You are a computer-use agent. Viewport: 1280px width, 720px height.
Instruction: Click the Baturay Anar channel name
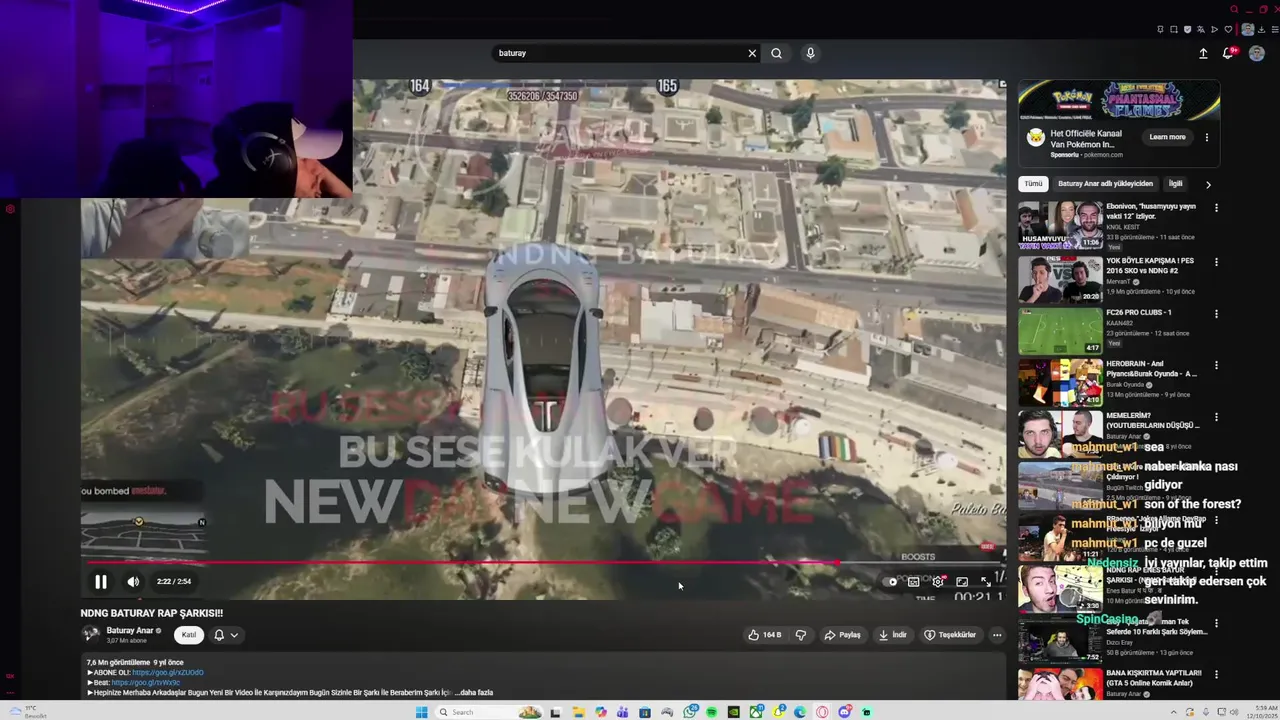(130, 631)
